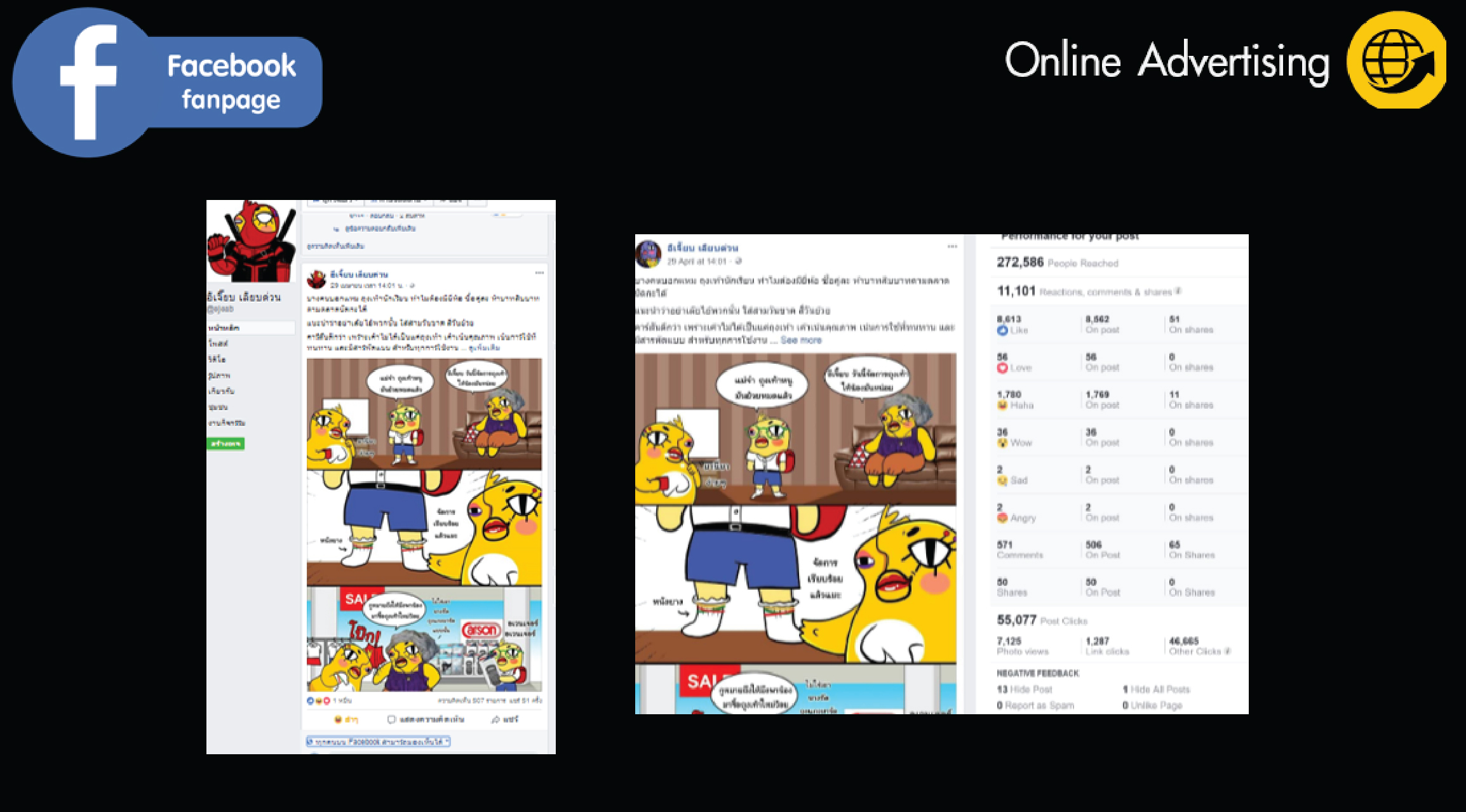Click the large page name under profile picture

[x=244, y=296]
